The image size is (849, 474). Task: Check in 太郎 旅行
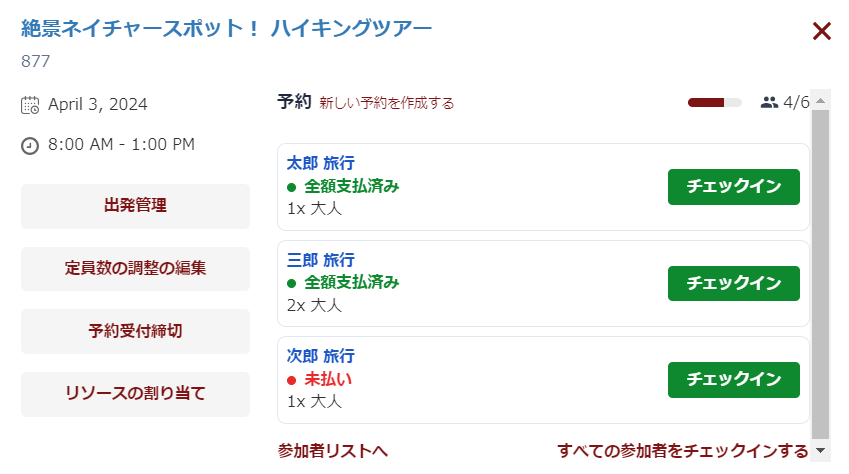click(x=733, y=187)
